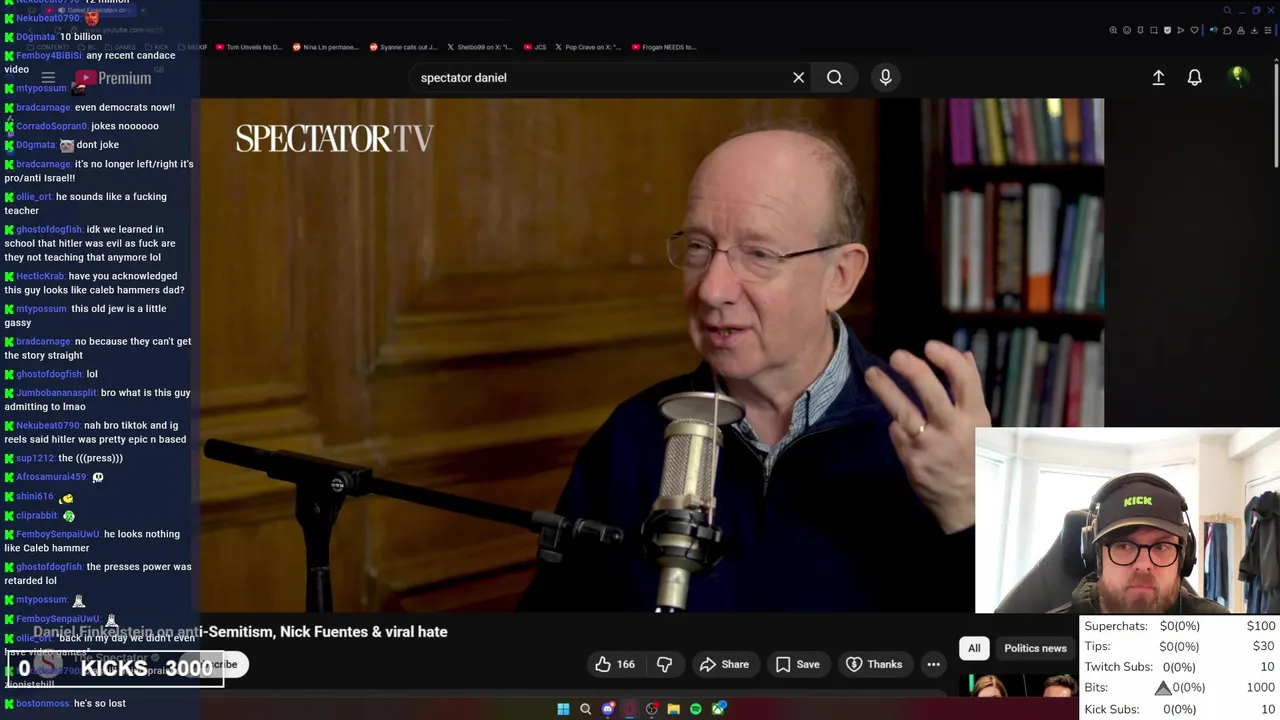Open Windows taskbar search
The height and width of the screenshot is (720, 1280).
(x=585, y=709)
